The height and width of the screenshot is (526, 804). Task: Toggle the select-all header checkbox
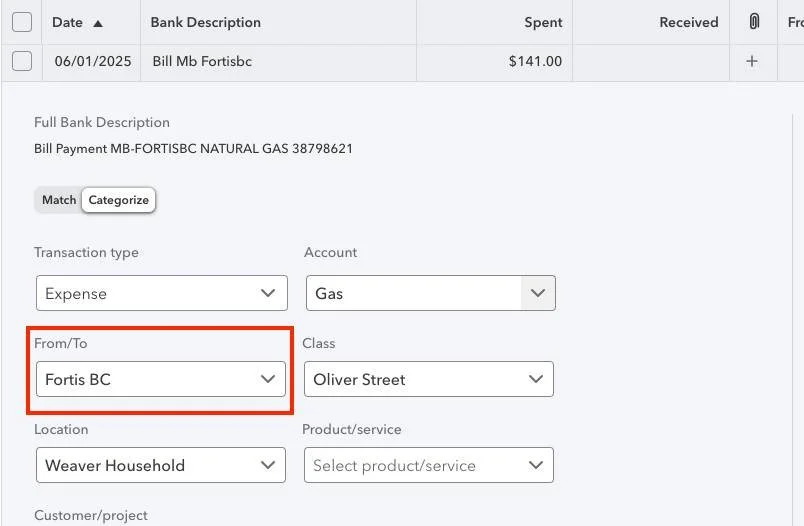pyautogui.click(x=22, y=22)
